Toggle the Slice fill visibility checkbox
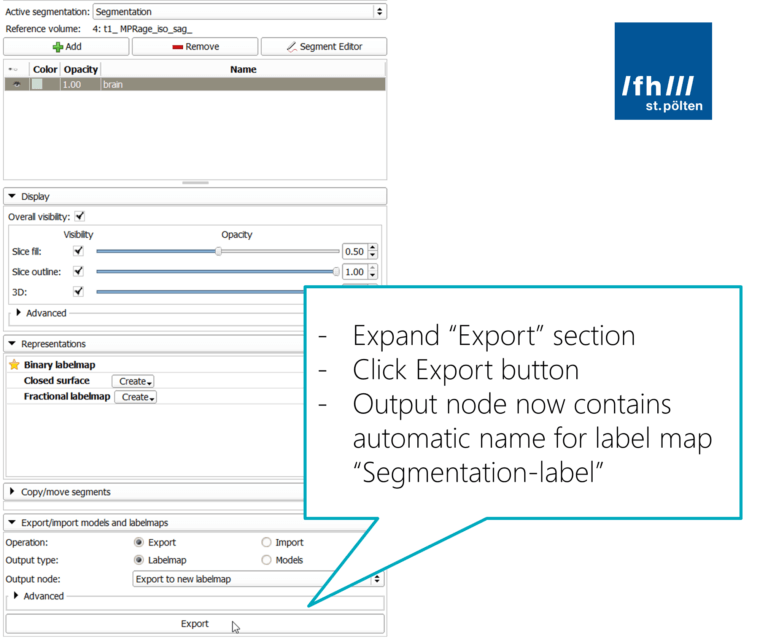 78,252
